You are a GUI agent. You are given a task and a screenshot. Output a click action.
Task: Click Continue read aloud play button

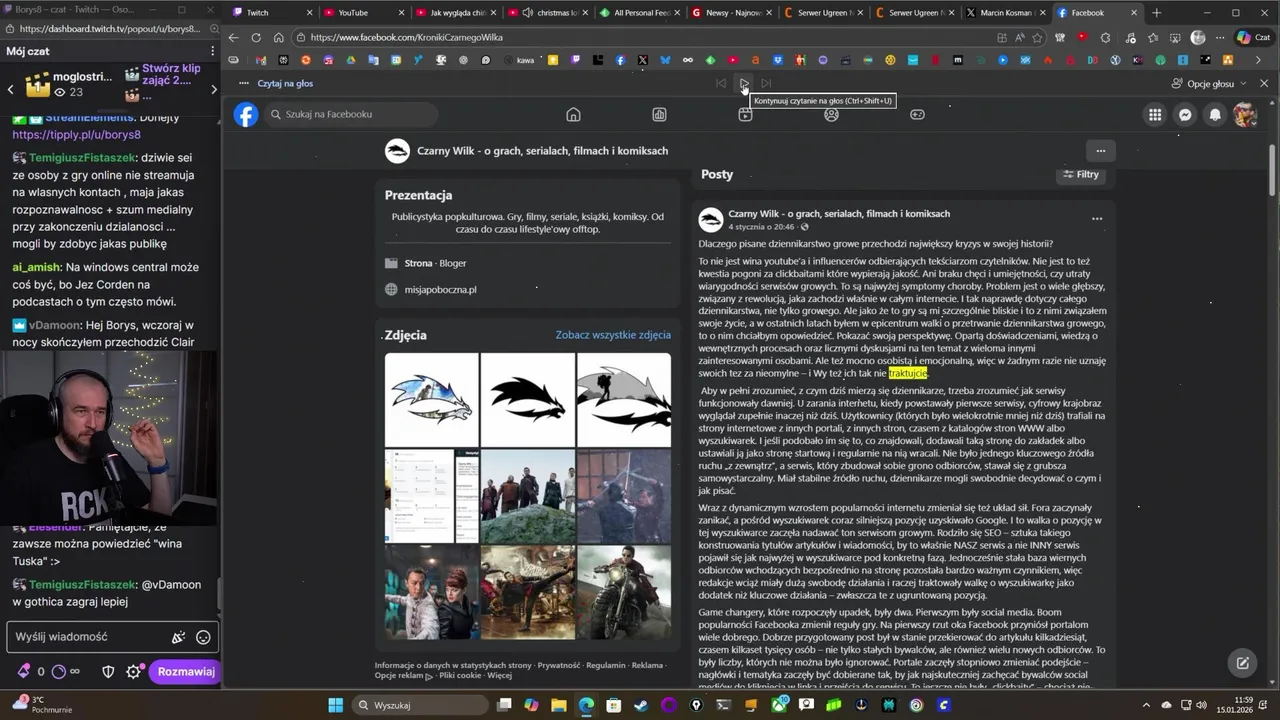[x=743, y=83]
